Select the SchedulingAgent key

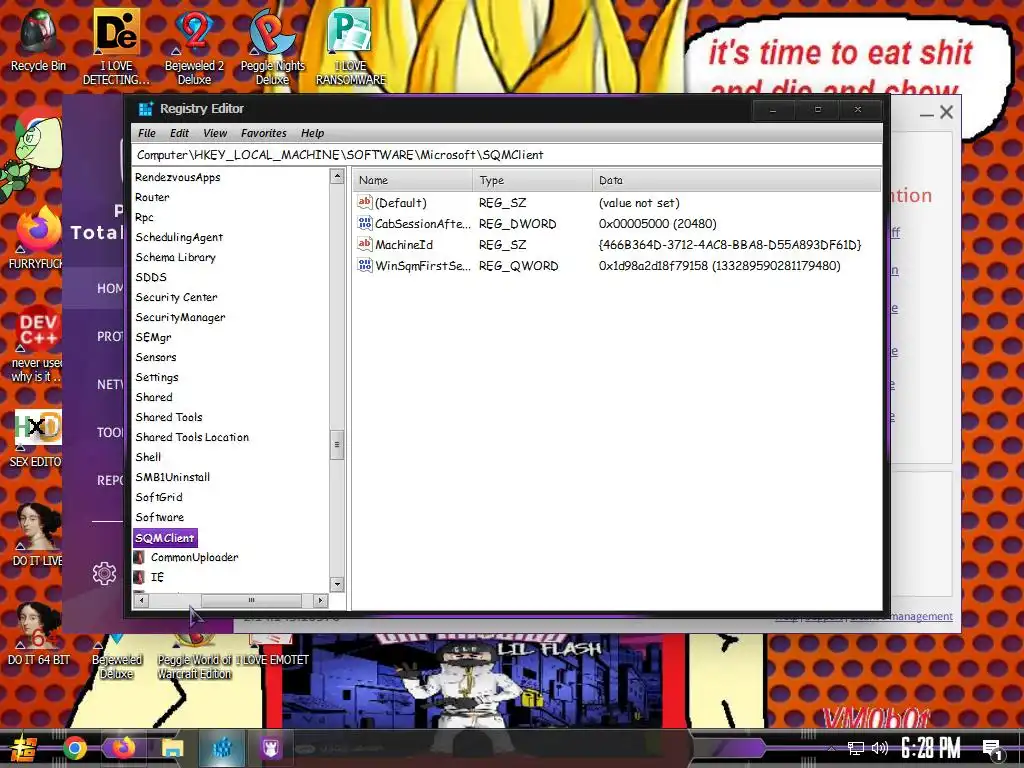pyautogui.click(x=179, y=237)
